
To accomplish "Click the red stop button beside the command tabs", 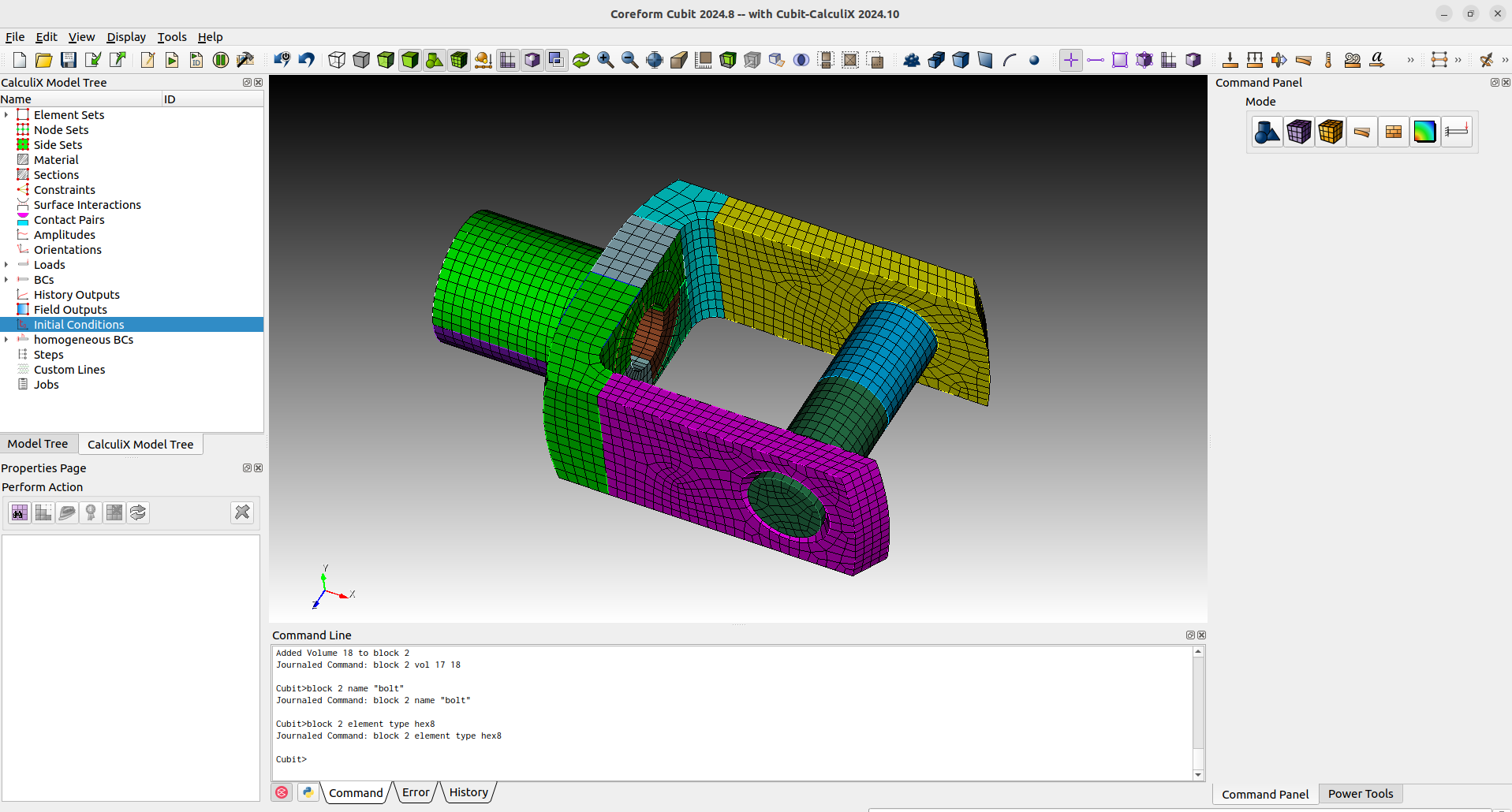I will [282, 792].
